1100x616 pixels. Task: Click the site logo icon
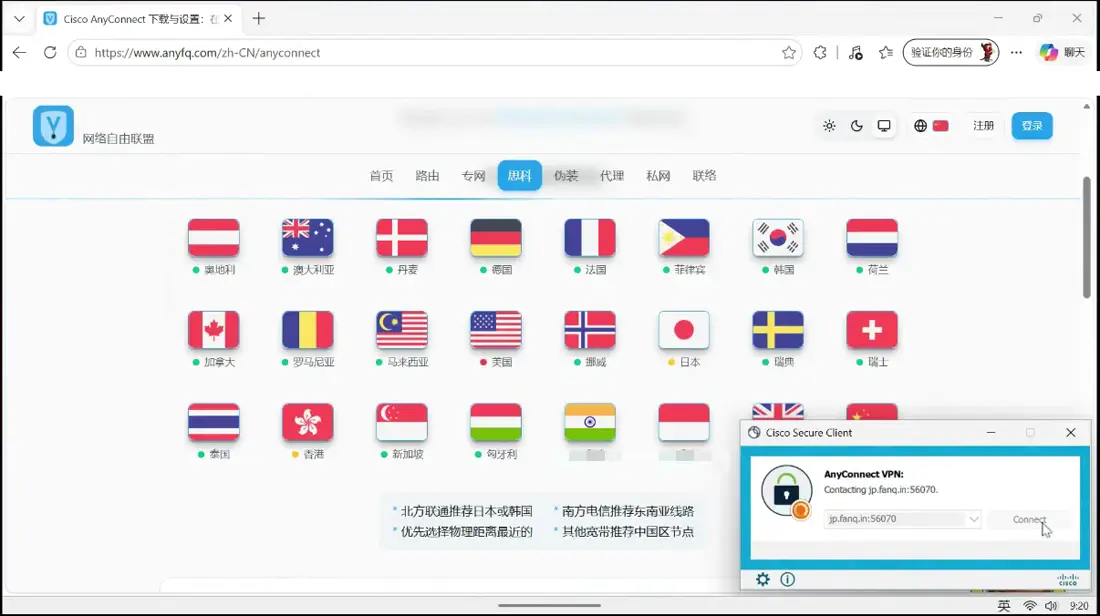(53, 126)
